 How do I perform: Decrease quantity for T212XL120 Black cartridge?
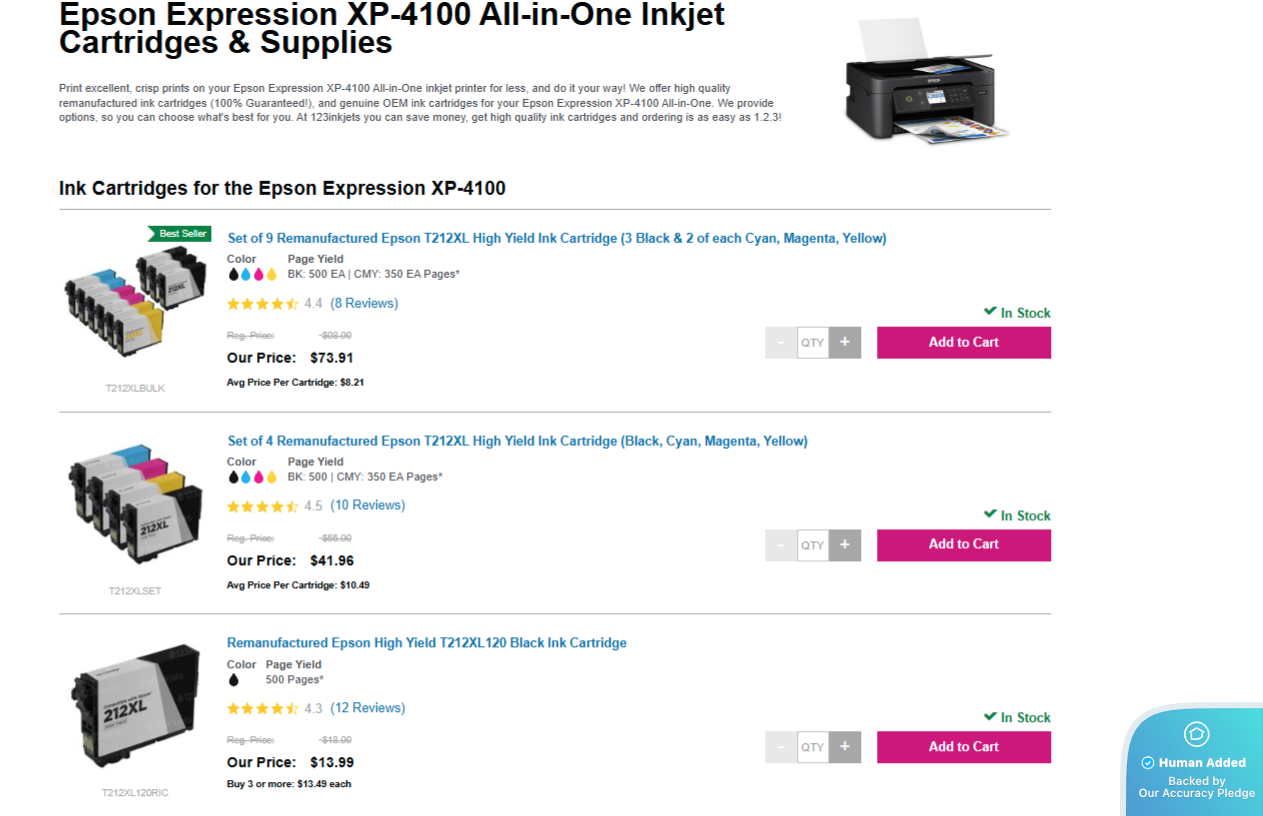coord(781,747)
